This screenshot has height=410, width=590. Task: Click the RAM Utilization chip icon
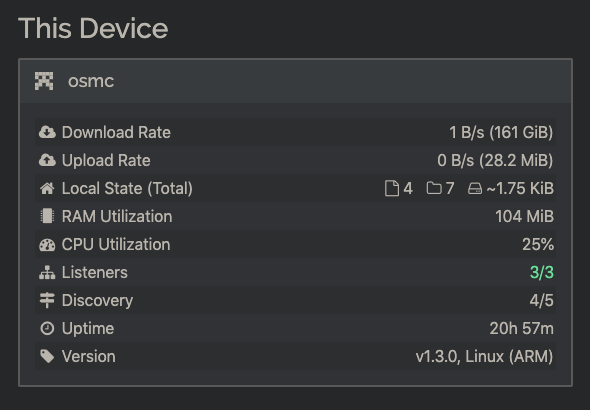(47, 216)
